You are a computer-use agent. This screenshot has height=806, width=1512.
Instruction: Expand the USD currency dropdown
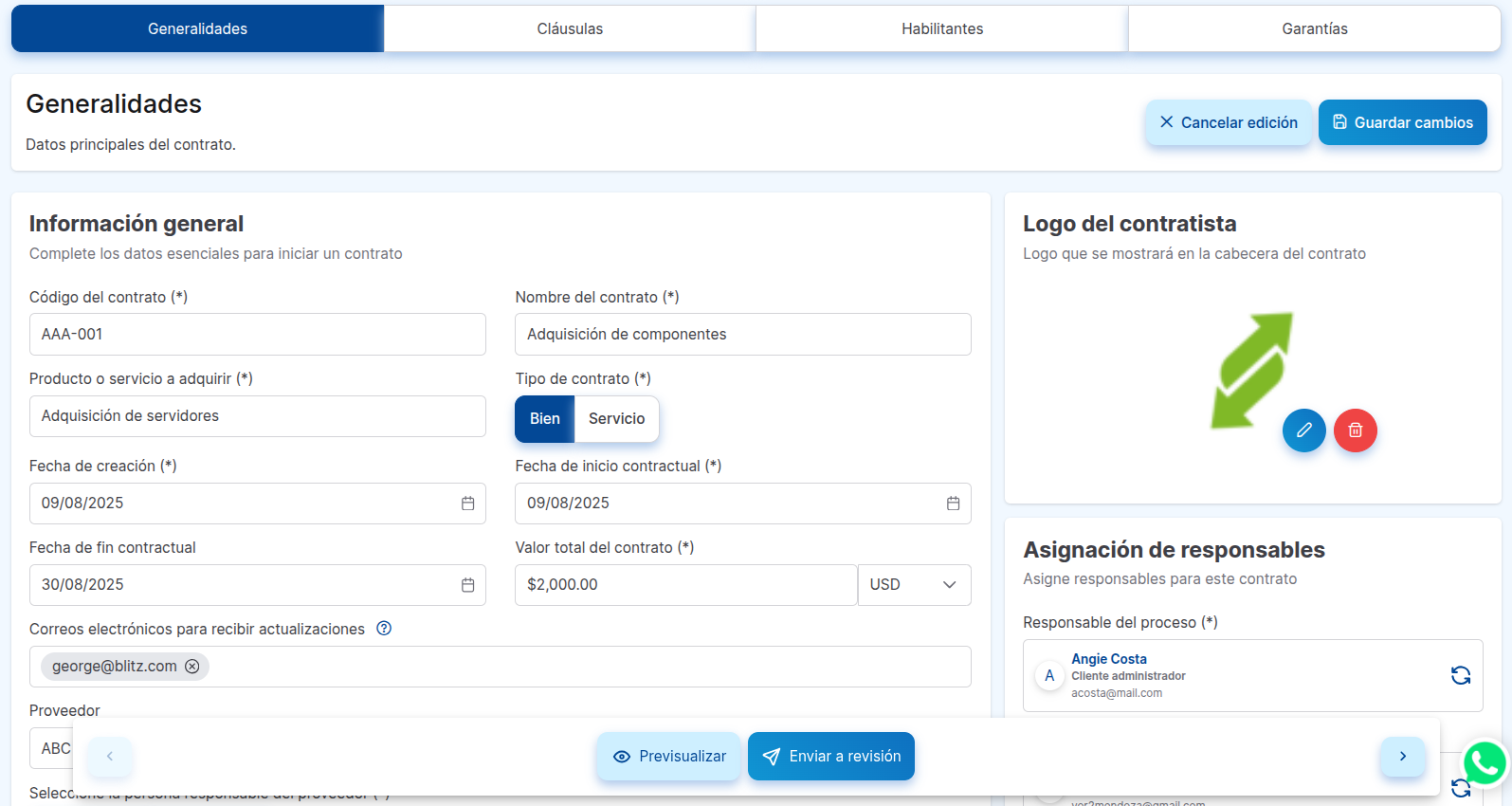pyautogui.click(x=914, y=585)
